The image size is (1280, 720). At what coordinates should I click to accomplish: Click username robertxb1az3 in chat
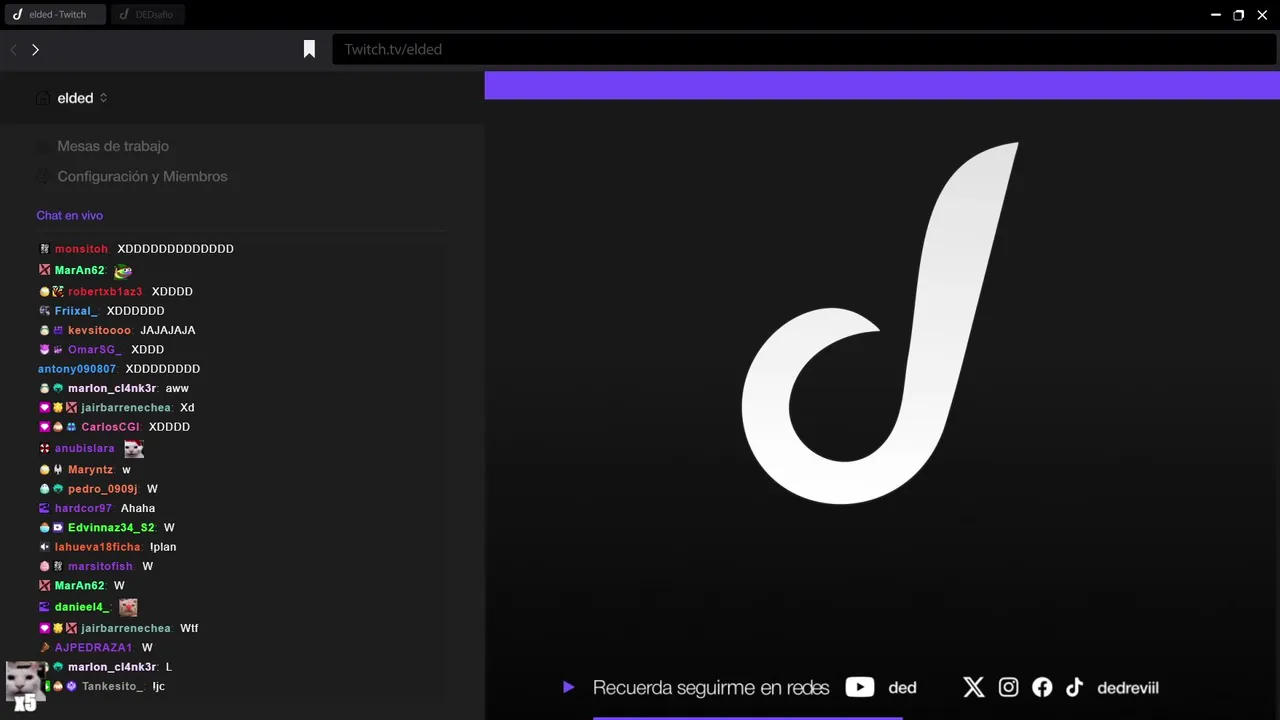[x=105, y=292]
